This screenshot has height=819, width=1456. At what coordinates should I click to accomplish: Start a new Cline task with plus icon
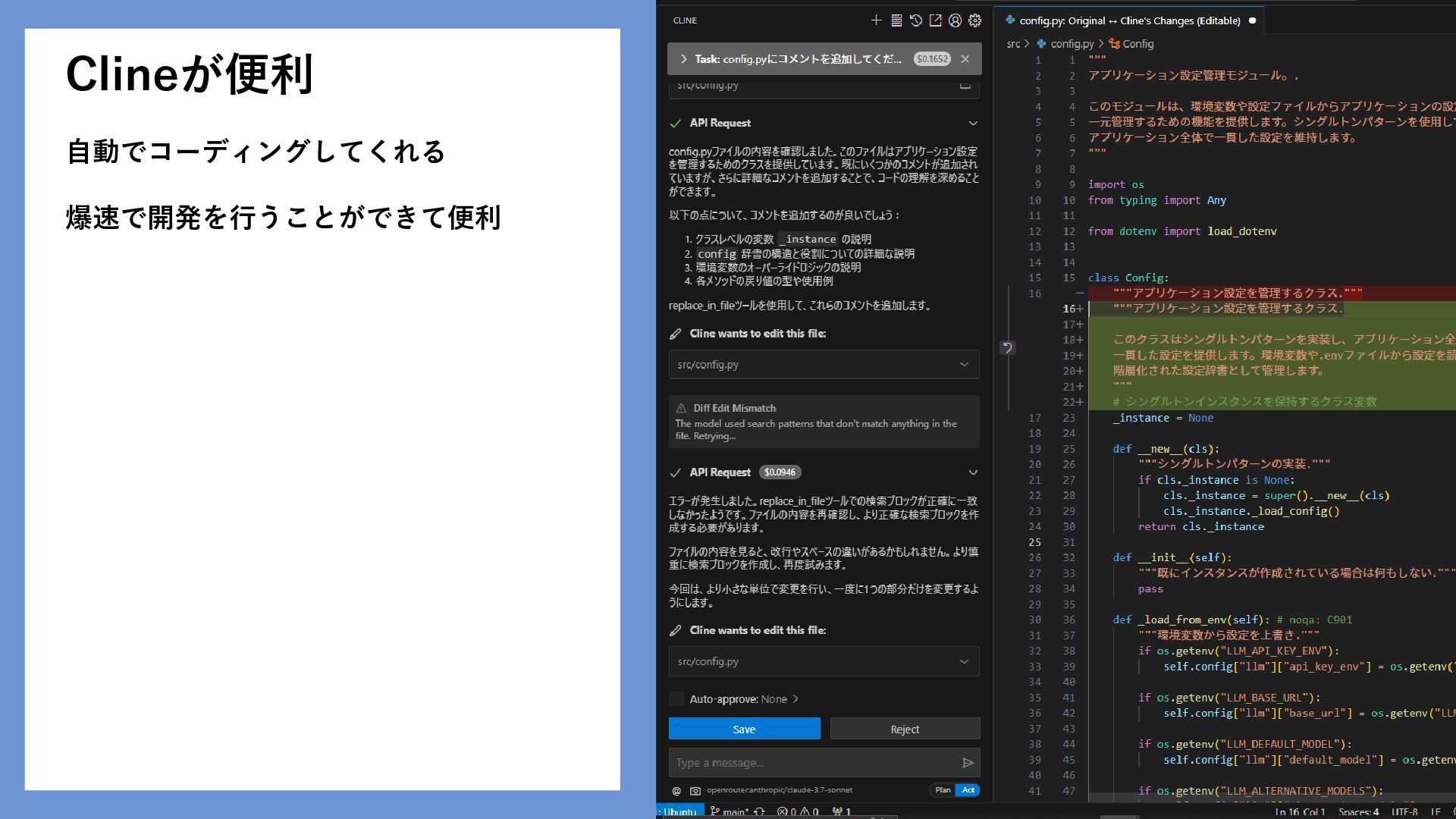[876, 20]
